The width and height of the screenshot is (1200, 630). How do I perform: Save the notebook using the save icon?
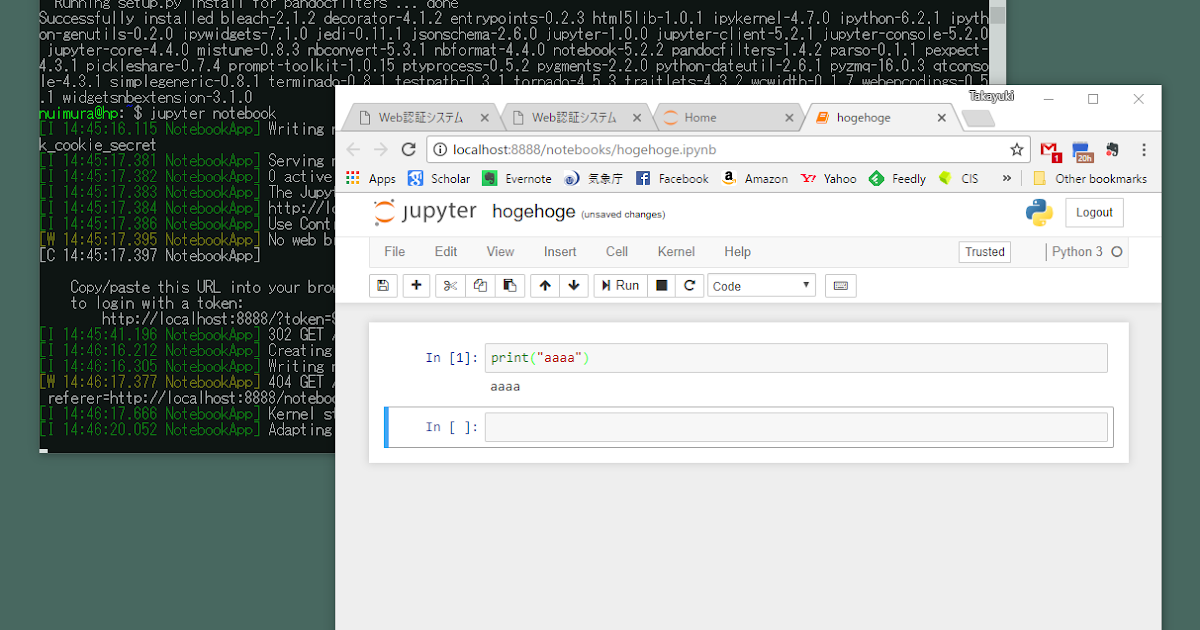[x=383, y=285]
